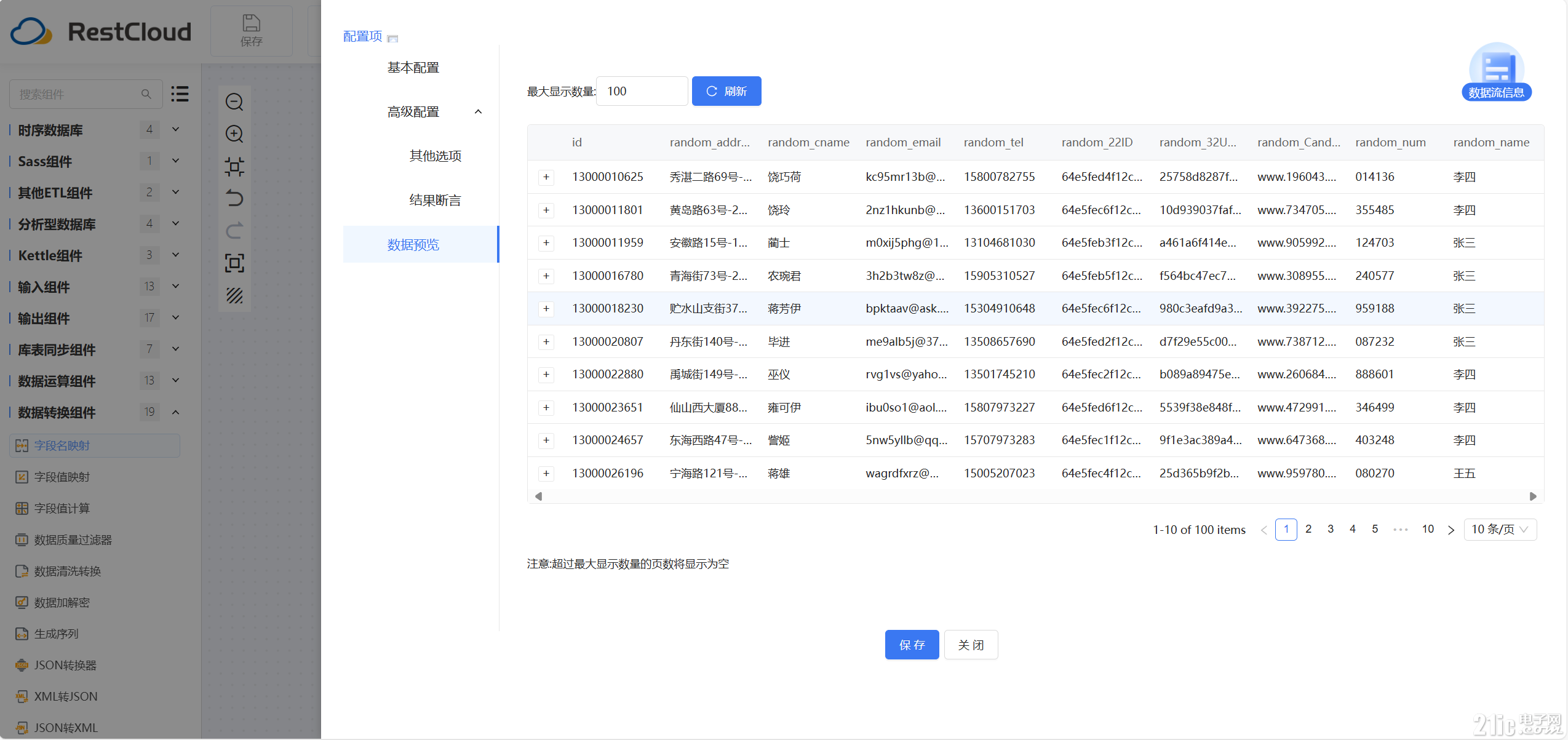Image resolution: width=1568 pixels, height=740 pixels.
Task: Select the 字段名映射 component
Action: point(95,445)
